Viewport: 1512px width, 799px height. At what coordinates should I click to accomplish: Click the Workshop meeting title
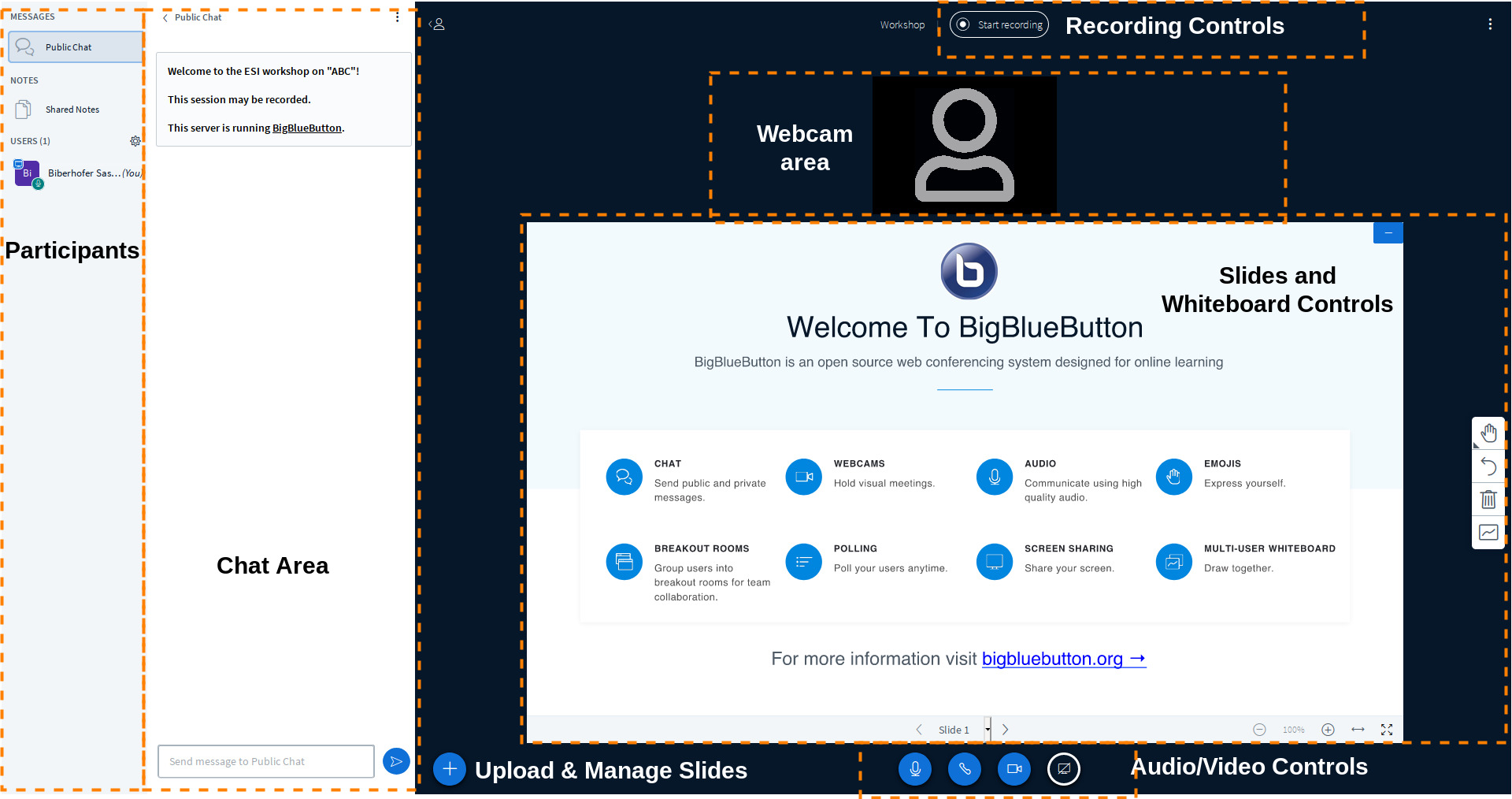902,24
